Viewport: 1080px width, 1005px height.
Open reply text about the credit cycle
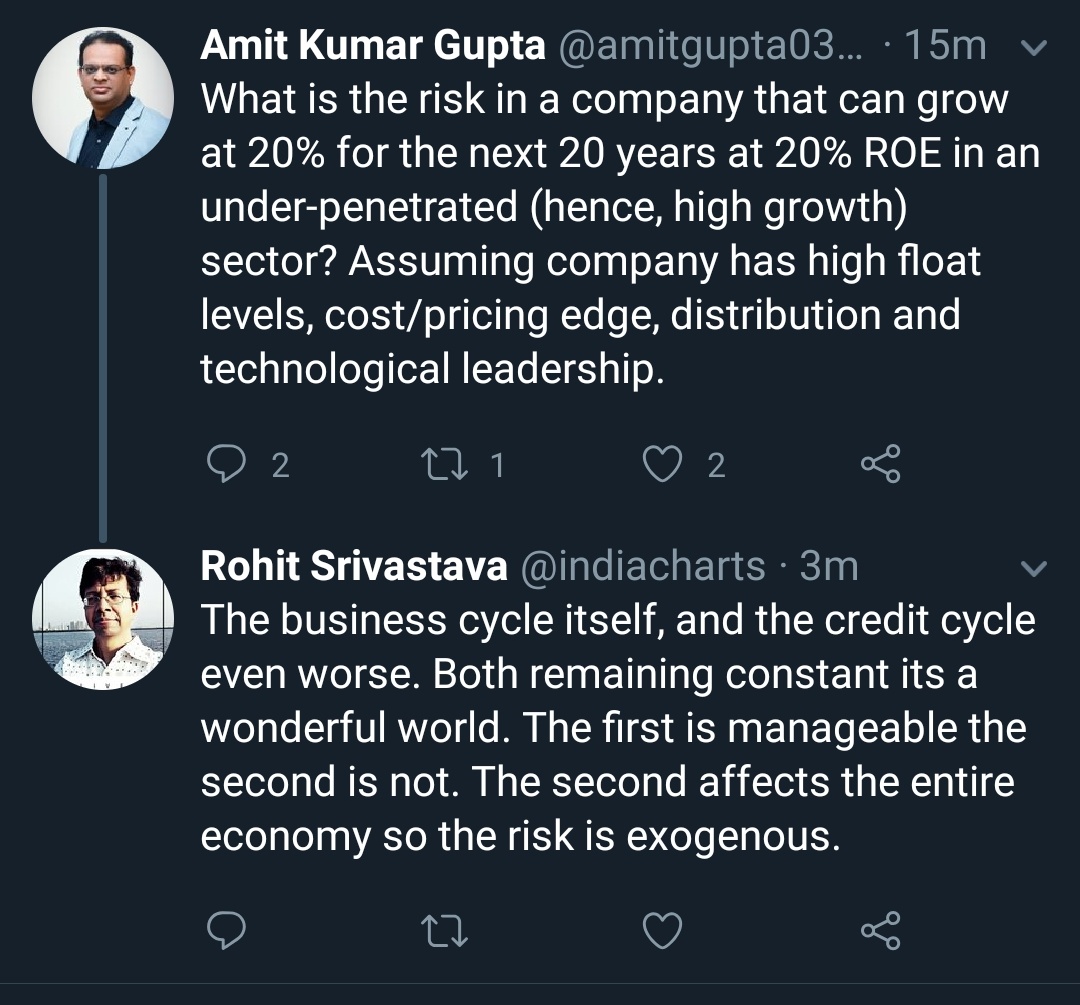point(615,728)
